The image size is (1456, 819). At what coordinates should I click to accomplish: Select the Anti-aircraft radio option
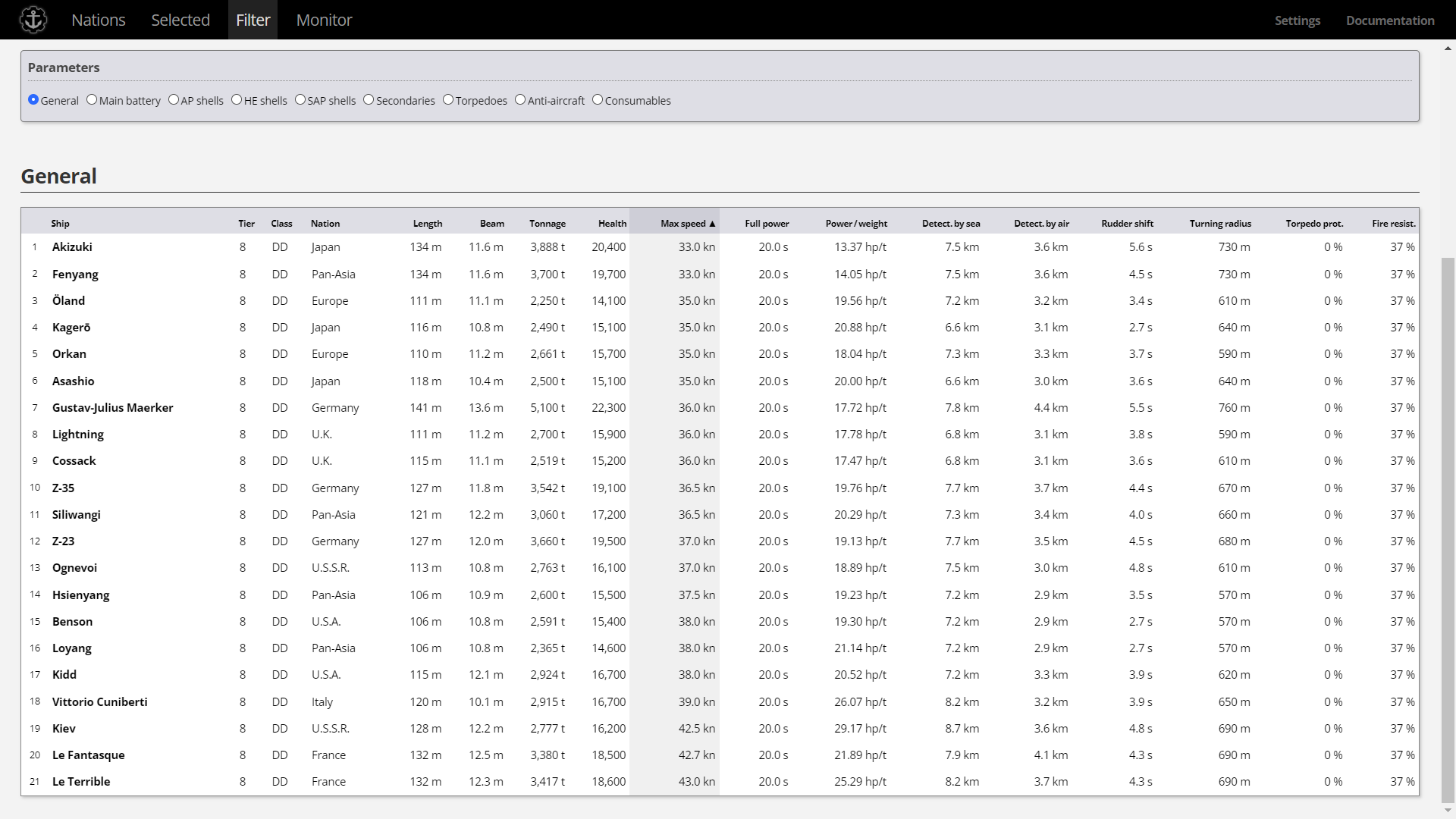tap(520, 99)
